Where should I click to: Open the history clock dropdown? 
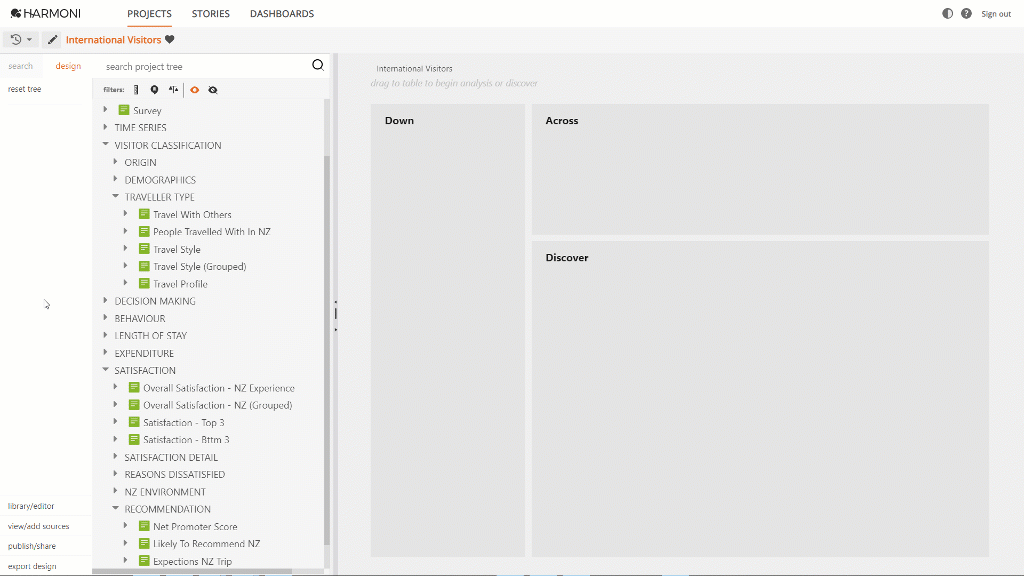(x=21, y=40)
